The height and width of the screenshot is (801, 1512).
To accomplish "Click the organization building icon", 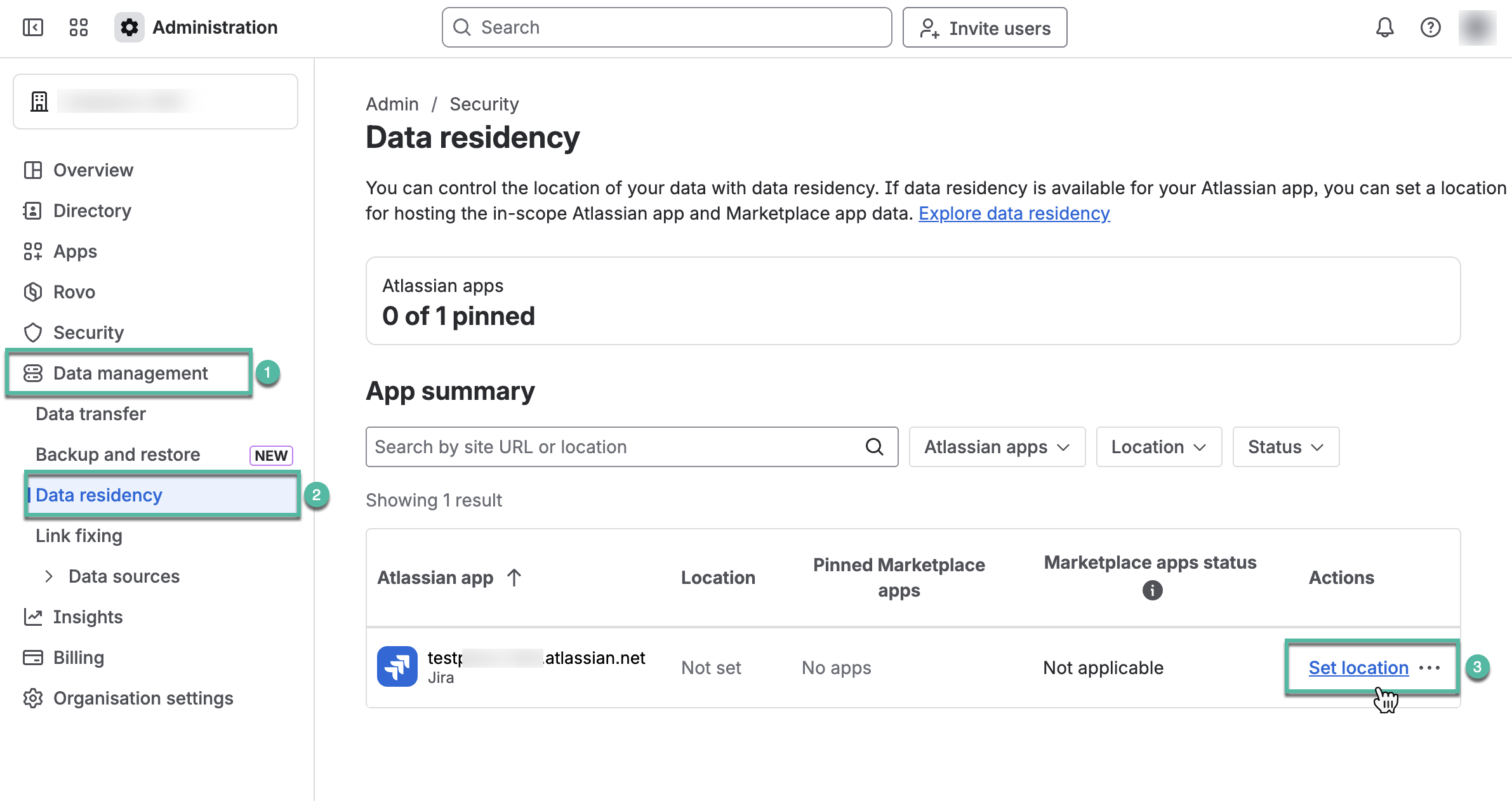I will coord(39,102).
